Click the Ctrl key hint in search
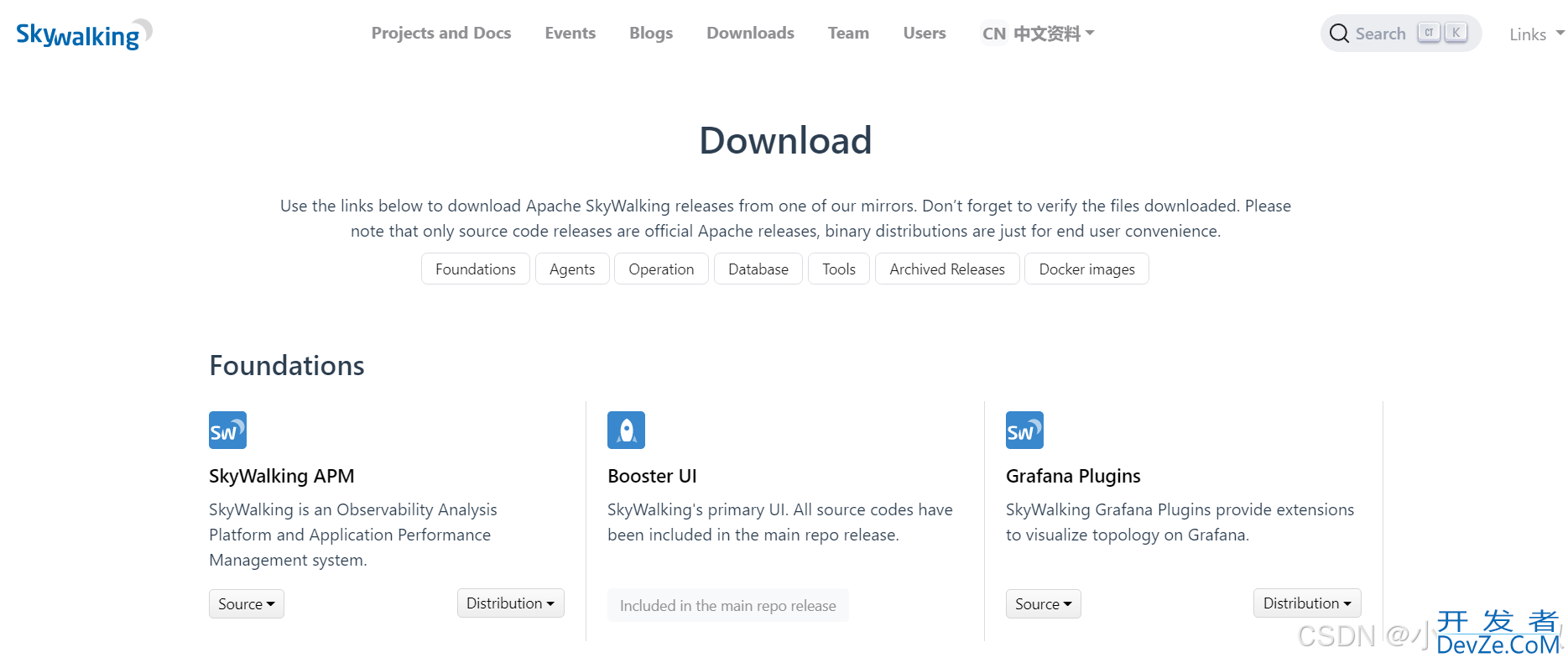The image size is (1568, 663). coord(1429,33)
